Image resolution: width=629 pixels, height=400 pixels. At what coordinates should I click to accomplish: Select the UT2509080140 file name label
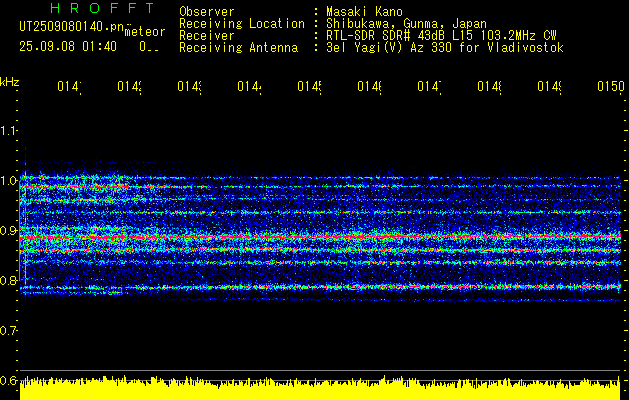(x=72, y=27)
